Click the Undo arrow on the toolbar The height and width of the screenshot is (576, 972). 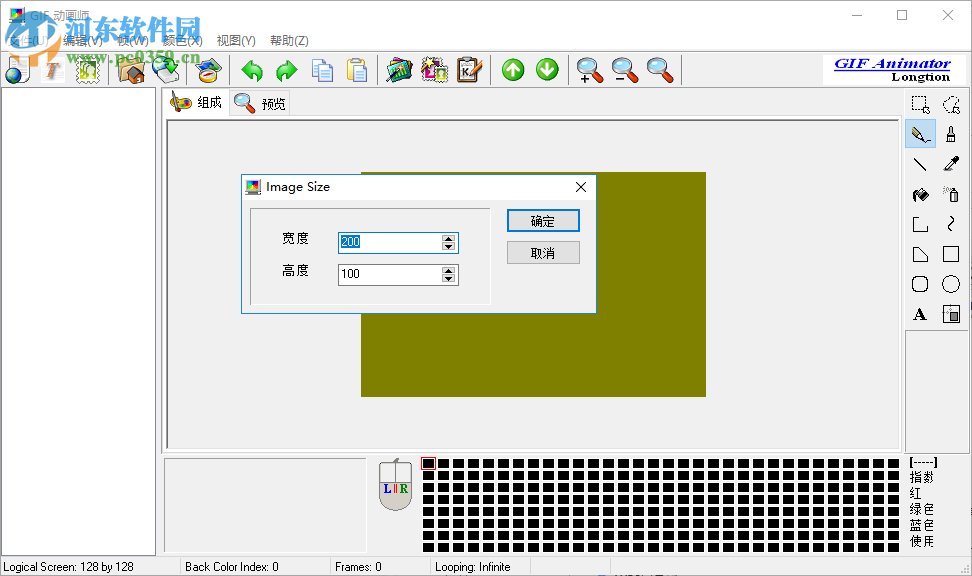coord(250,70)
